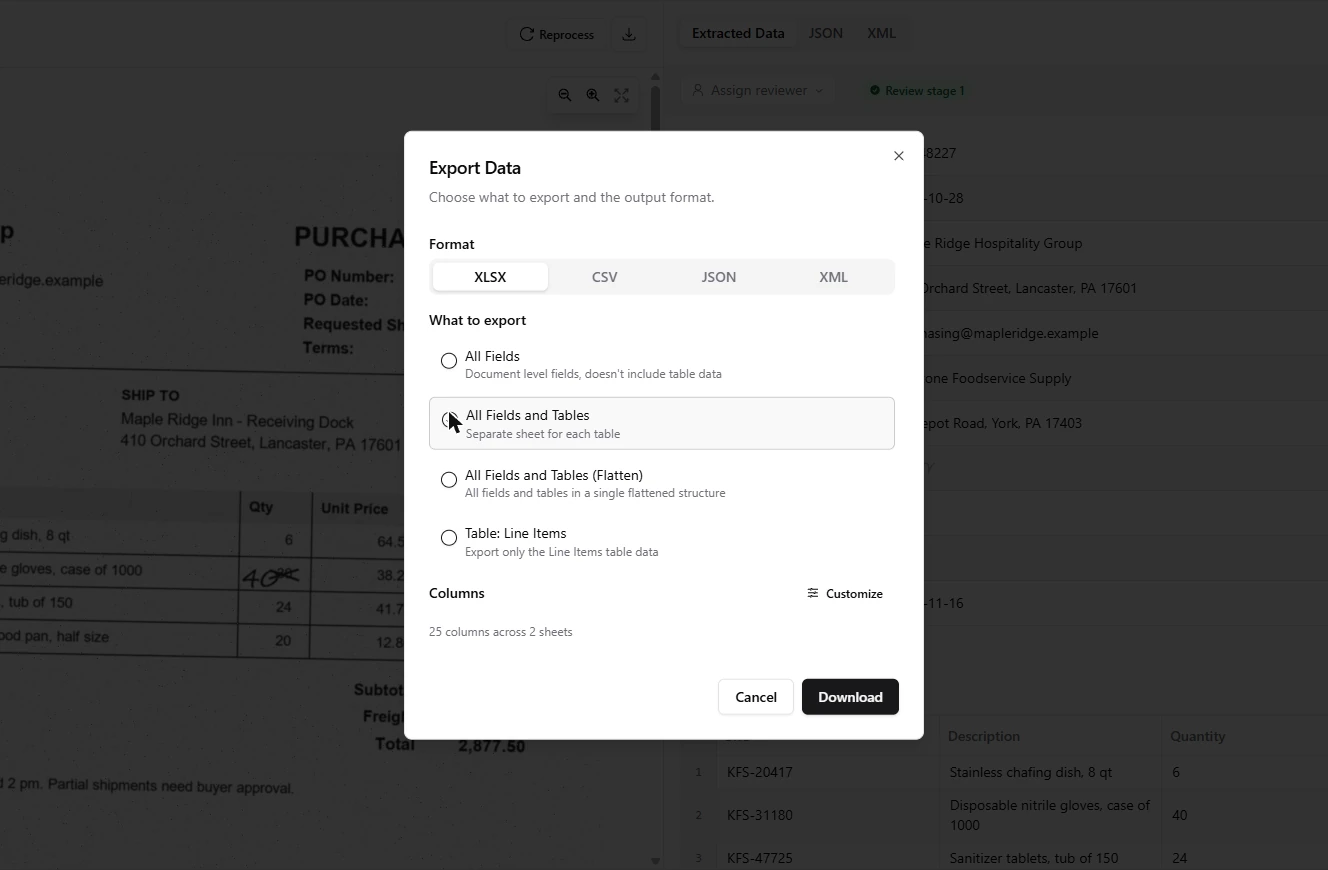Click the Download button

coord(850,697)
